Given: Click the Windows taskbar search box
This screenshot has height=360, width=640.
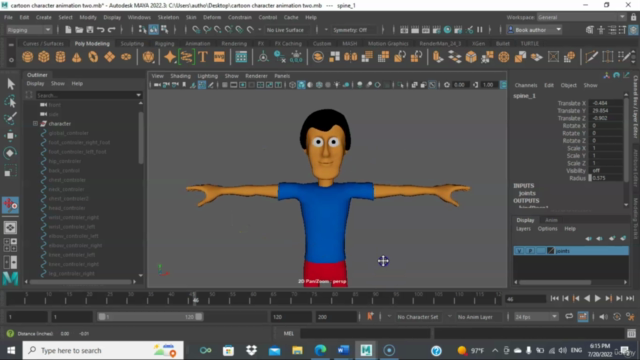Looking at the screenshot, I should coord(103,351).
